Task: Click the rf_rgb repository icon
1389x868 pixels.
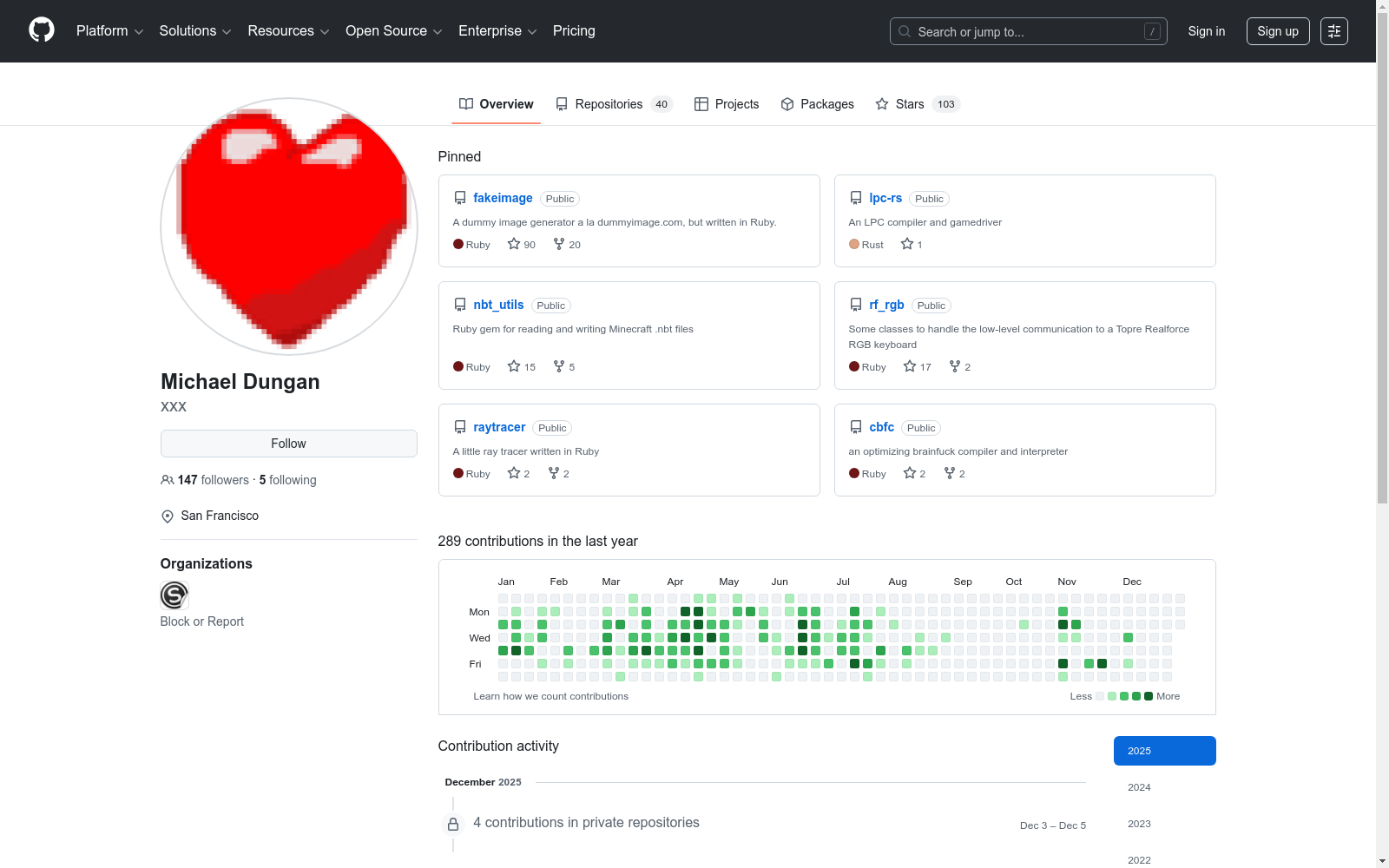Action: [856, 305]
